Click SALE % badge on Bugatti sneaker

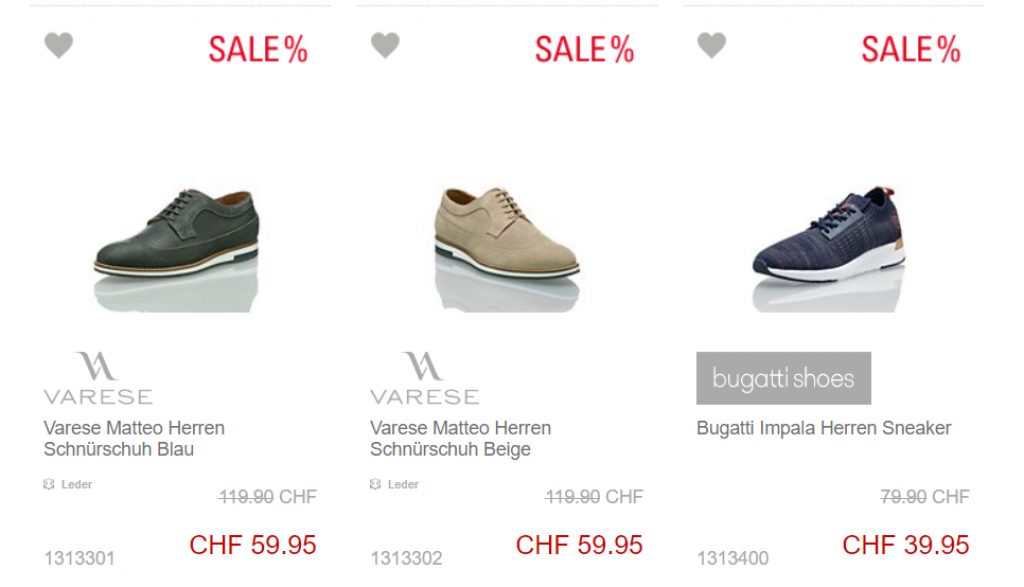click(911, 49)
